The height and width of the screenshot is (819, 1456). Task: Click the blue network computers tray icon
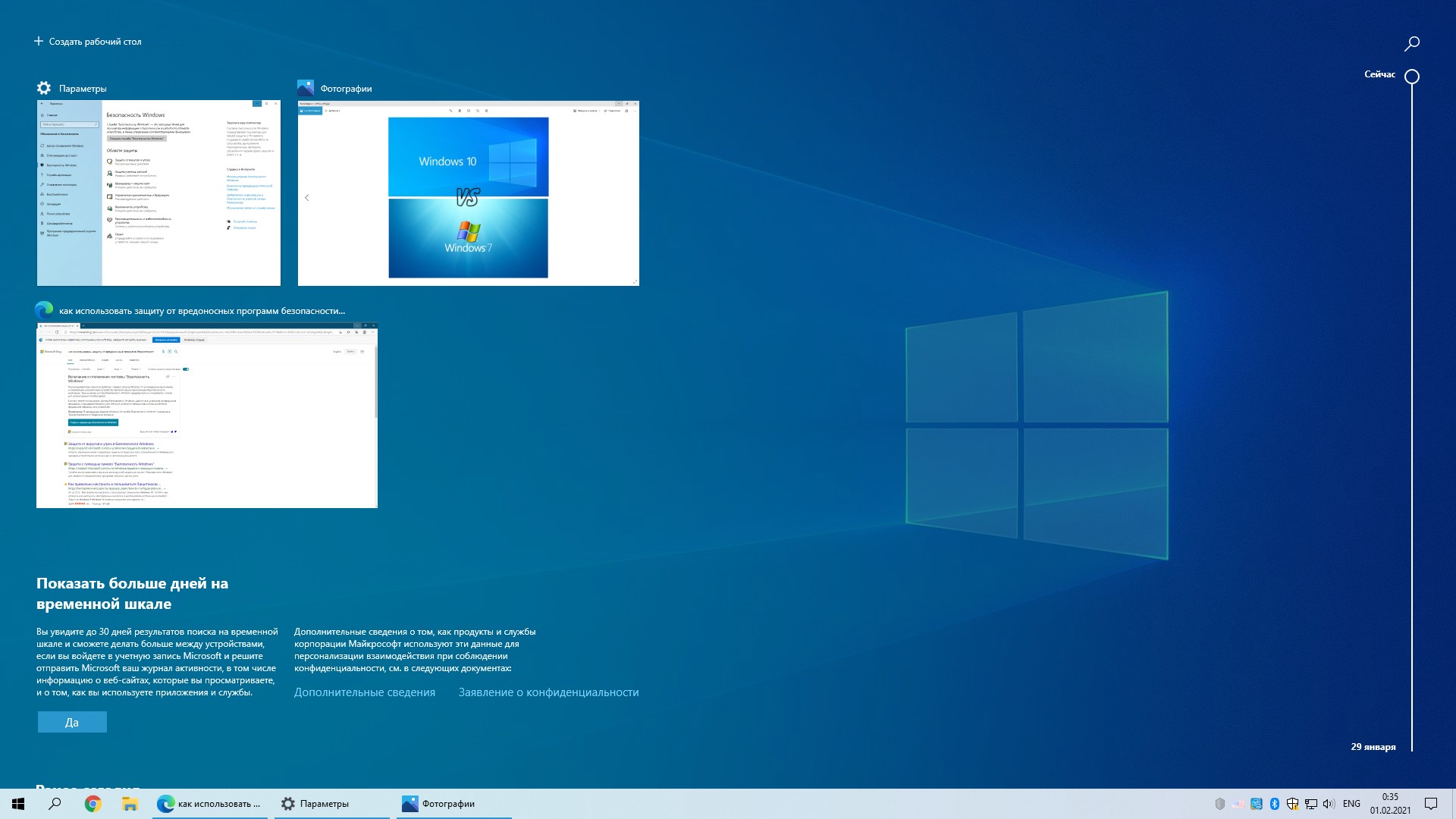[x=1257, y=804]
